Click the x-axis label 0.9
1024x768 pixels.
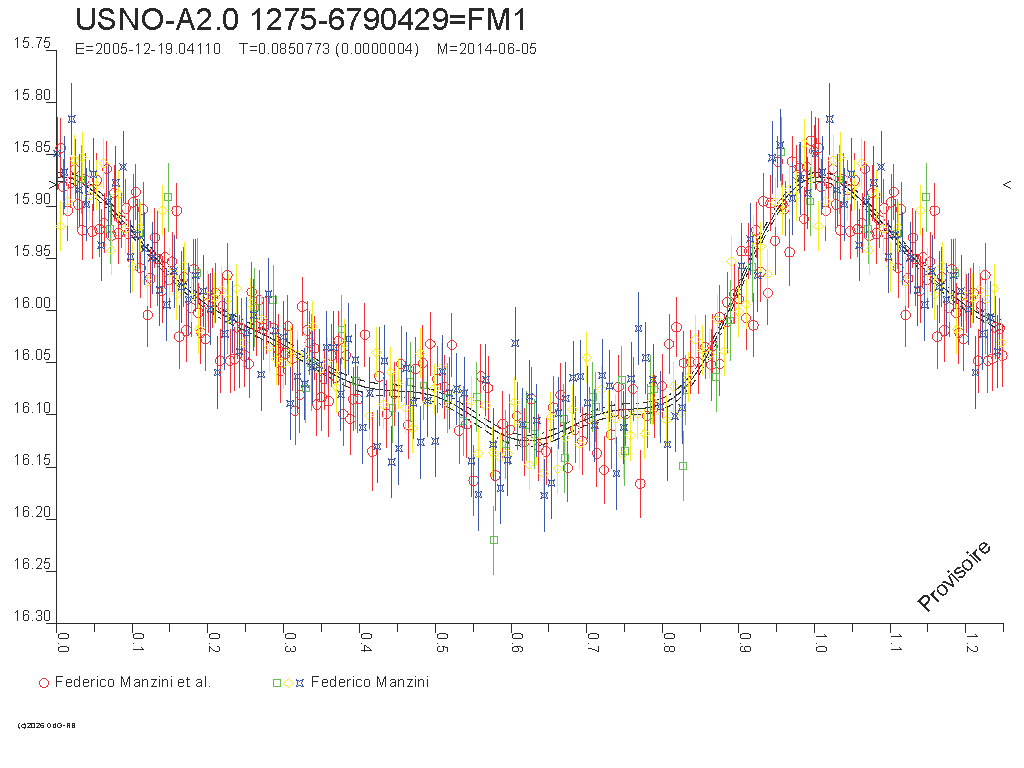point(744,643)
